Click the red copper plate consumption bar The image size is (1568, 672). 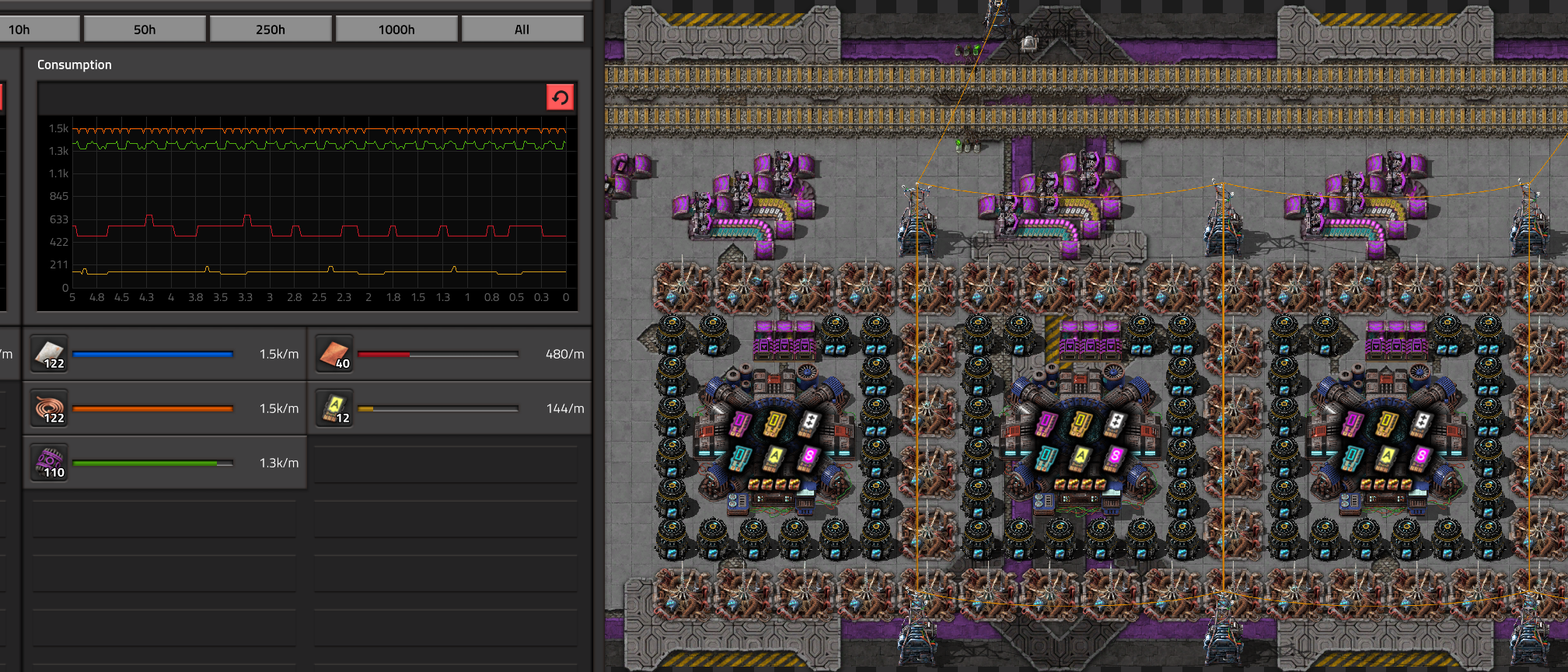click(438, 354)
